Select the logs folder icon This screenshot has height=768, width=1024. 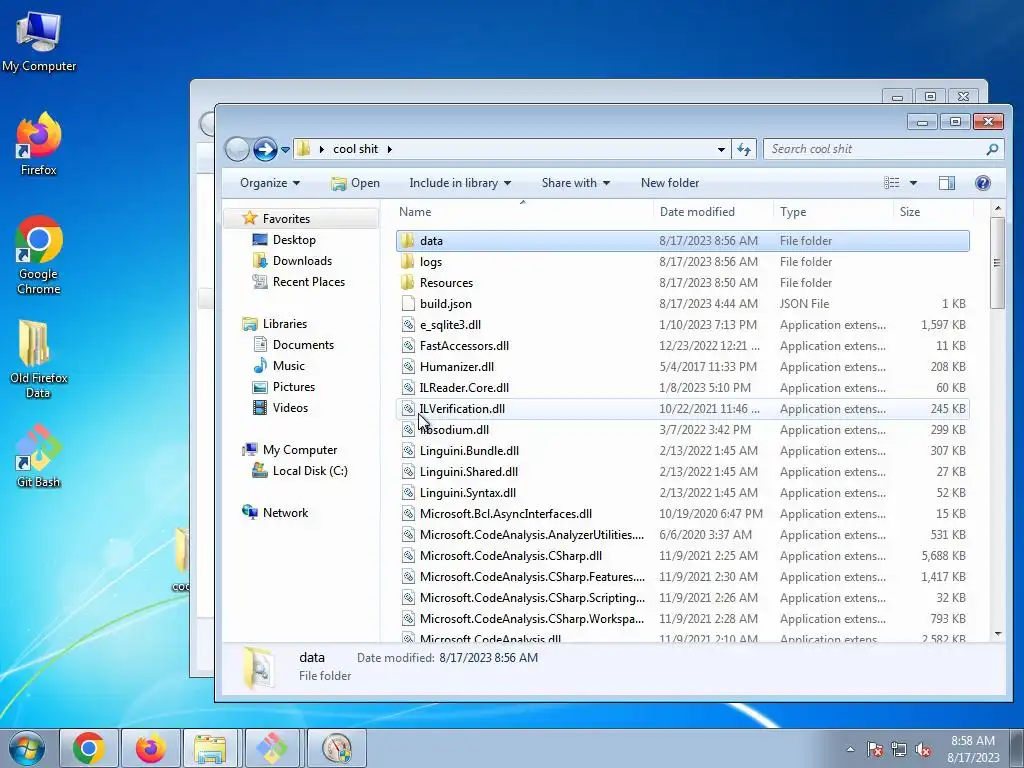pos(408,262)
